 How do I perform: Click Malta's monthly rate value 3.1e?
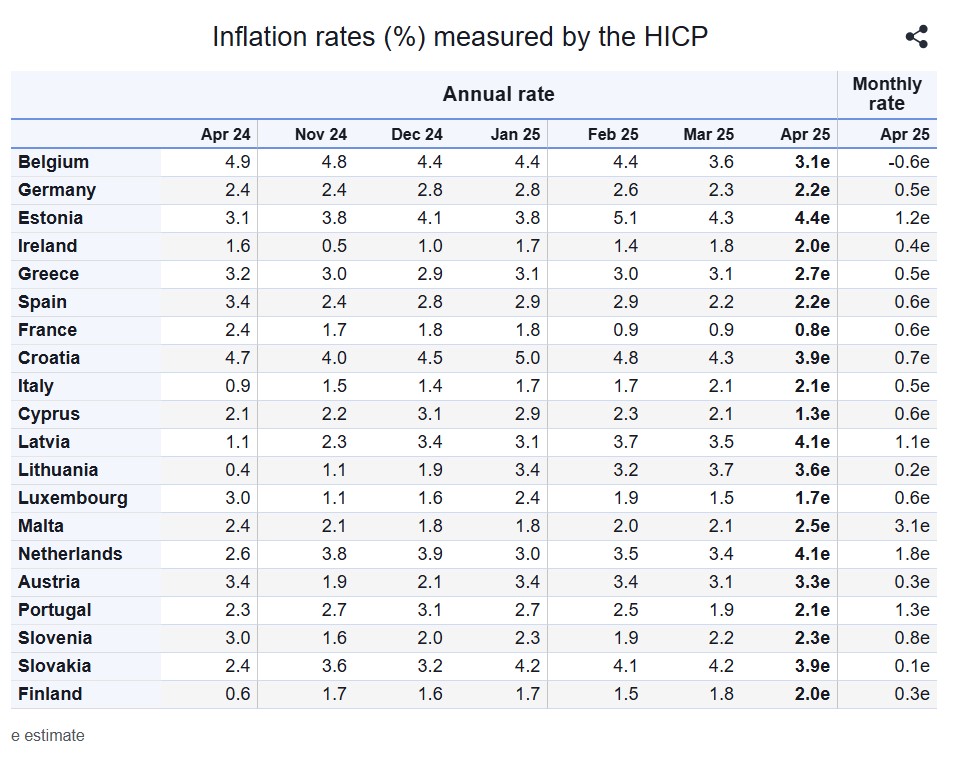[x=910, y=526]
